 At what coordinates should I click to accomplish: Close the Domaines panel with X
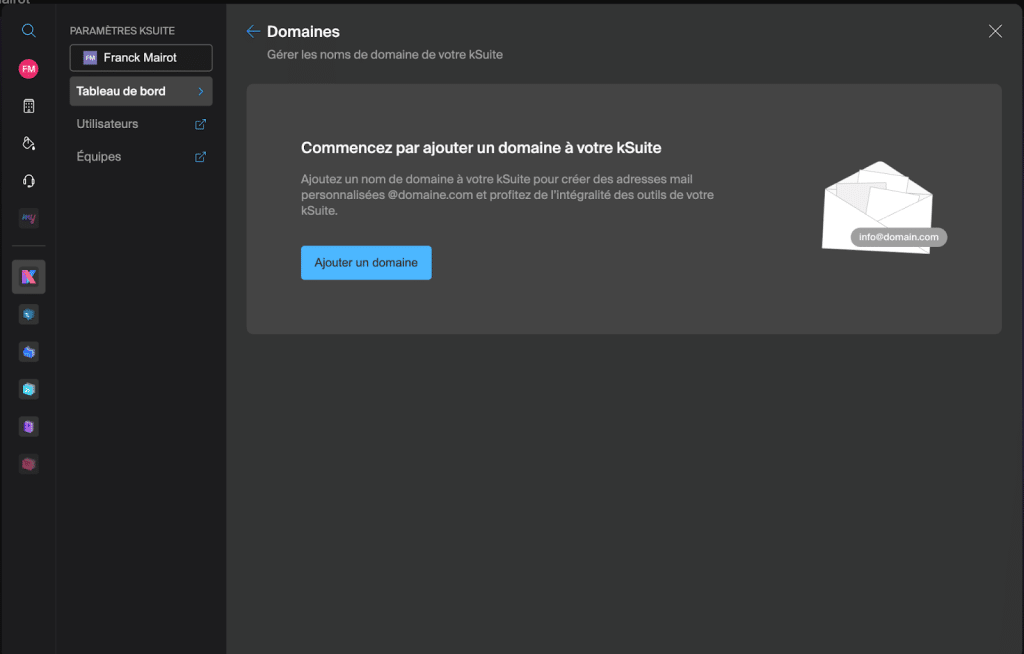[995, 31]
